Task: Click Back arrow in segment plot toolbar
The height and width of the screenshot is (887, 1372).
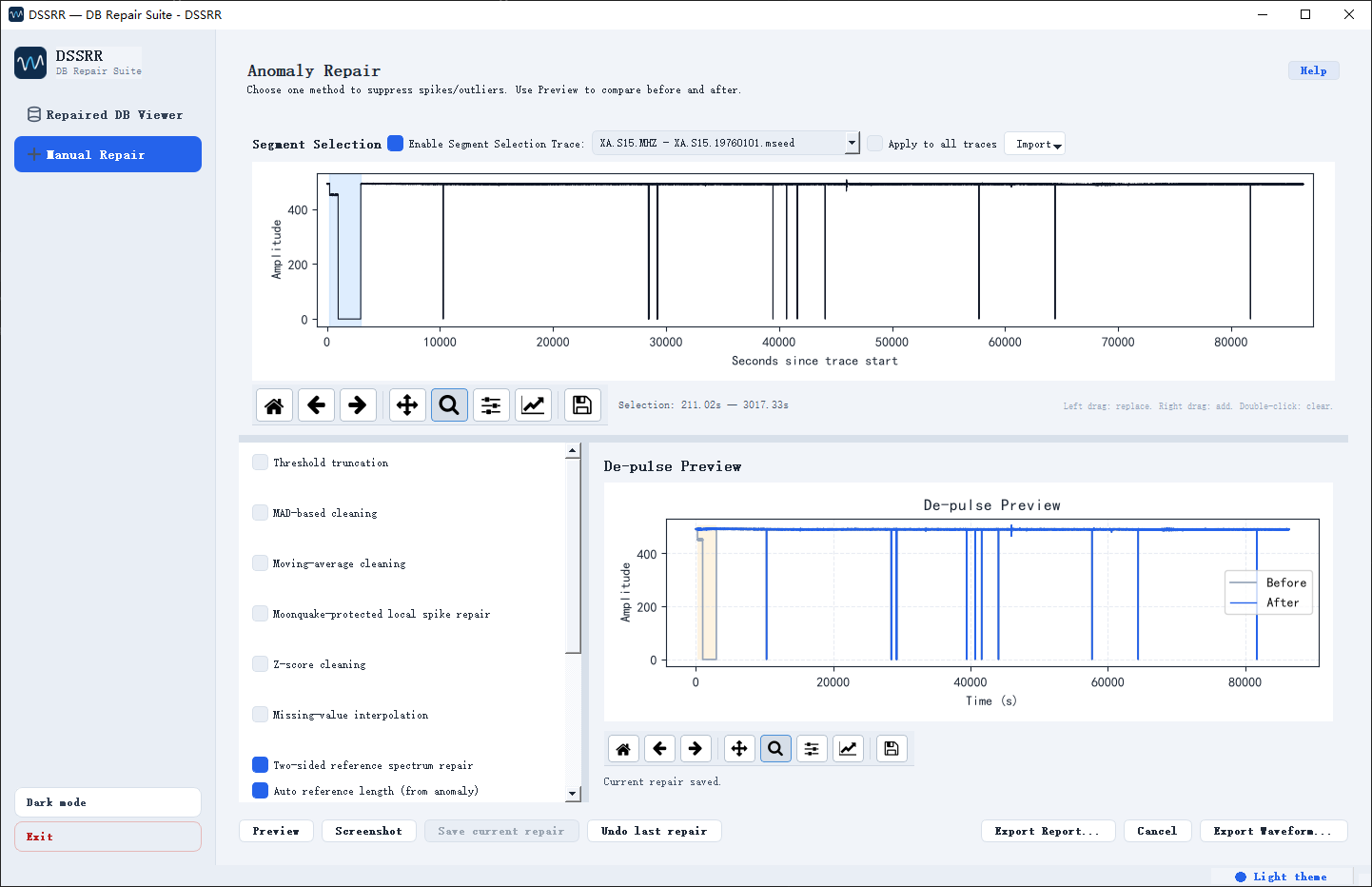Action: click(316, 405)
